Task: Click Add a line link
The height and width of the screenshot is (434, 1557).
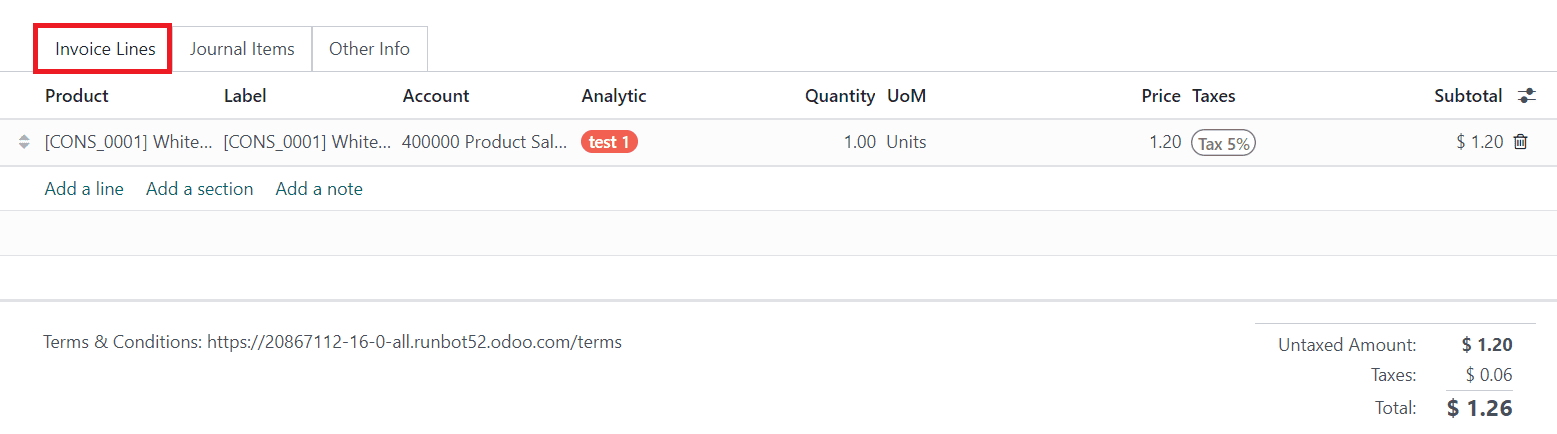Action: pyautogui.click(x=84, y=189)
